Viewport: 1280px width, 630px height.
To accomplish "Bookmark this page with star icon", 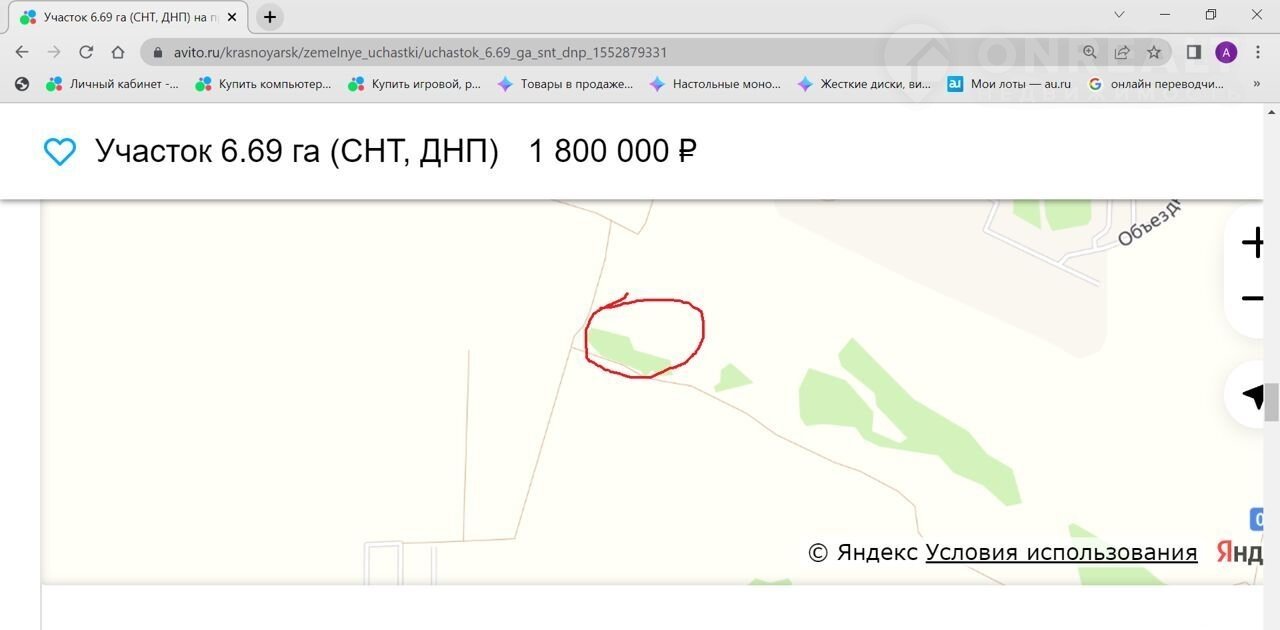I will 1154,52.
